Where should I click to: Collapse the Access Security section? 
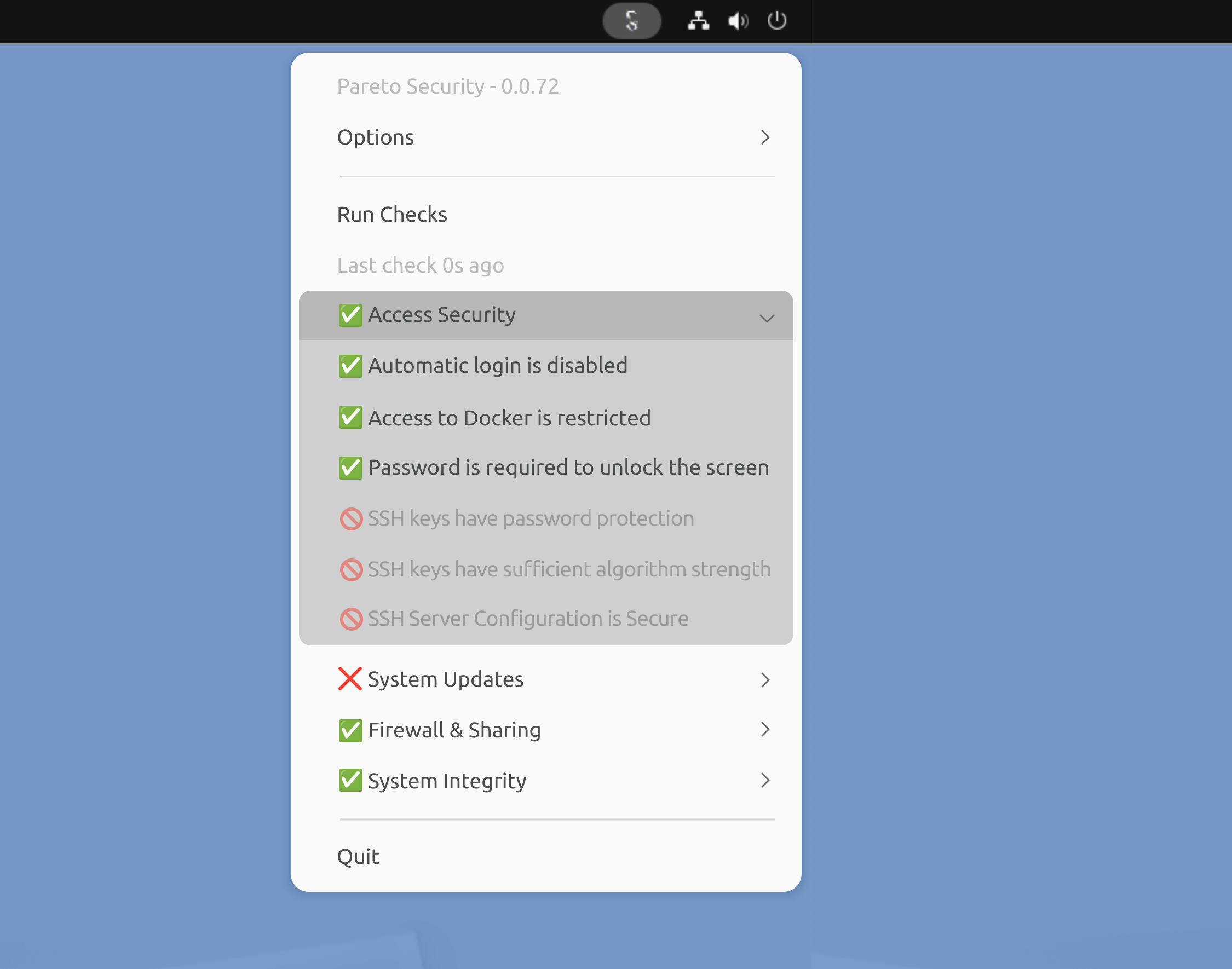click(767, 319)
